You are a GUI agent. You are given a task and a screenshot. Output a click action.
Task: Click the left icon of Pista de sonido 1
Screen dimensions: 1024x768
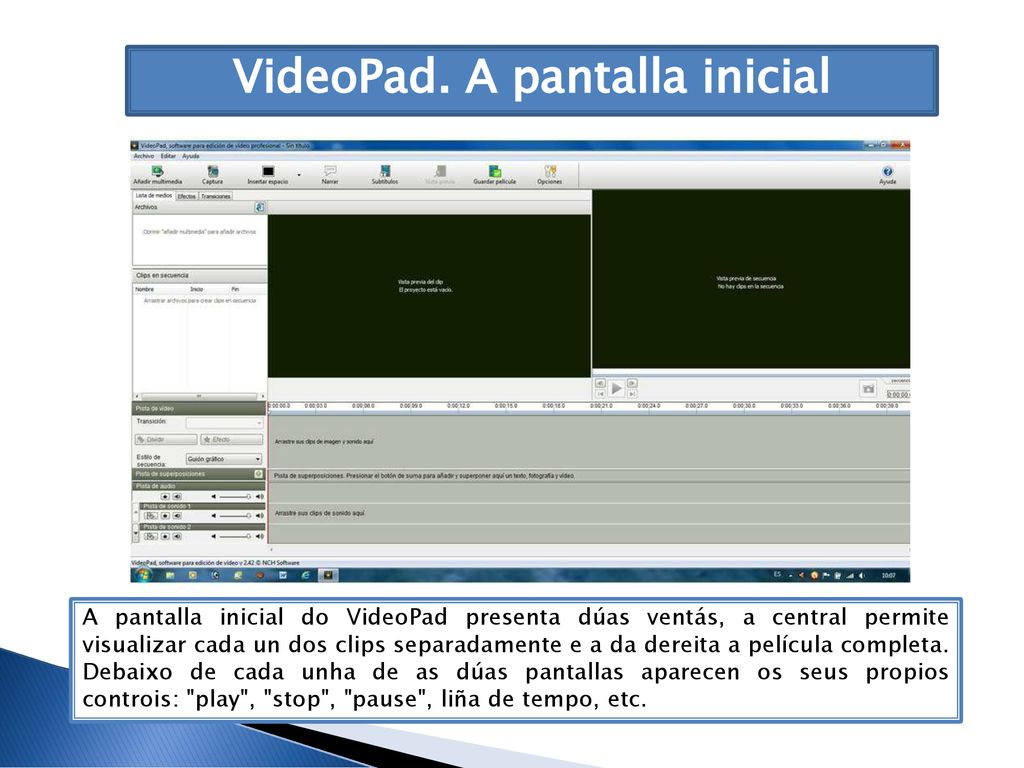150,516
